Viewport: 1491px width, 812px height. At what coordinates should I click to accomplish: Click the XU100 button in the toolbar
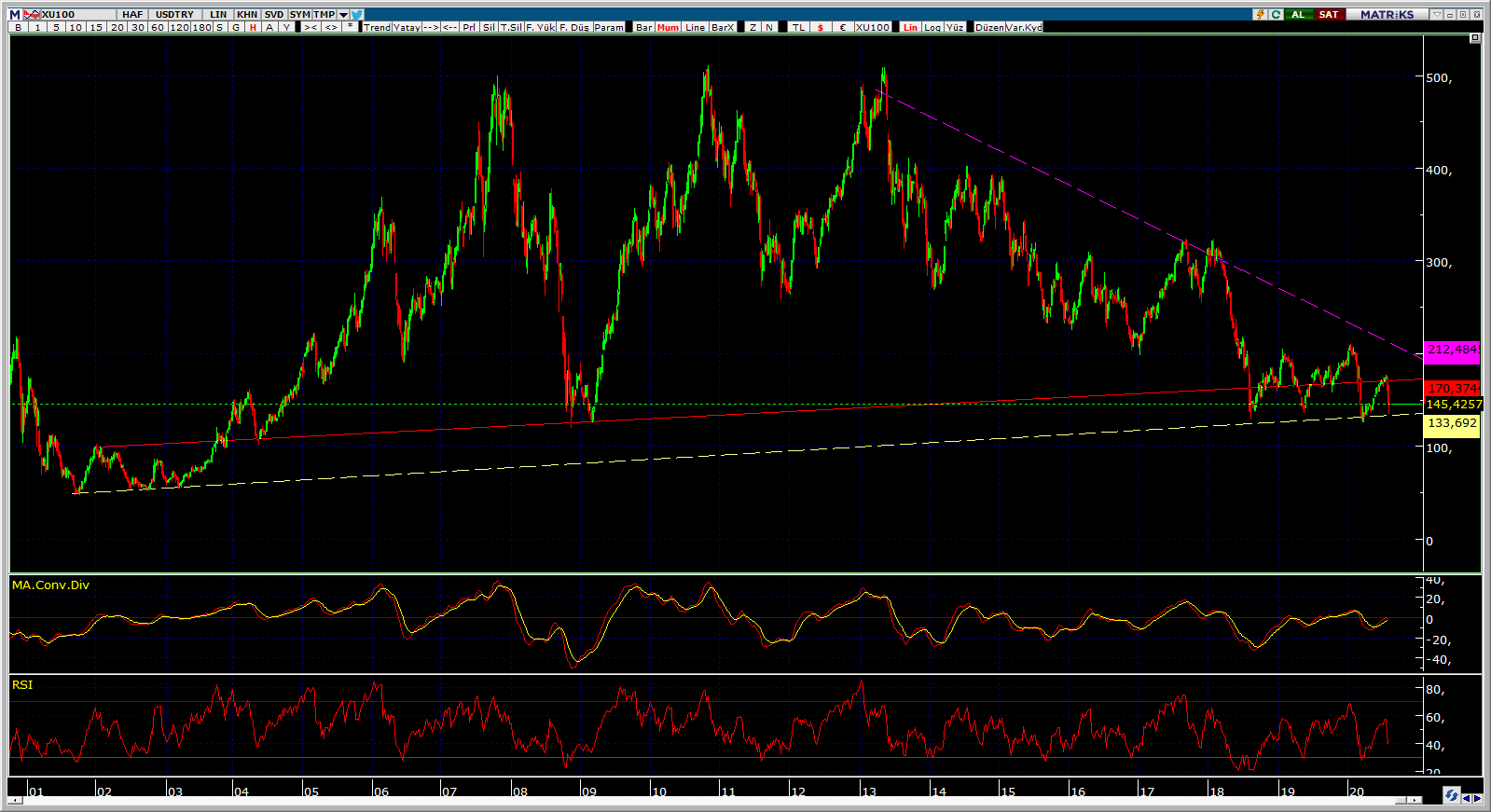[x=873, y=27]
